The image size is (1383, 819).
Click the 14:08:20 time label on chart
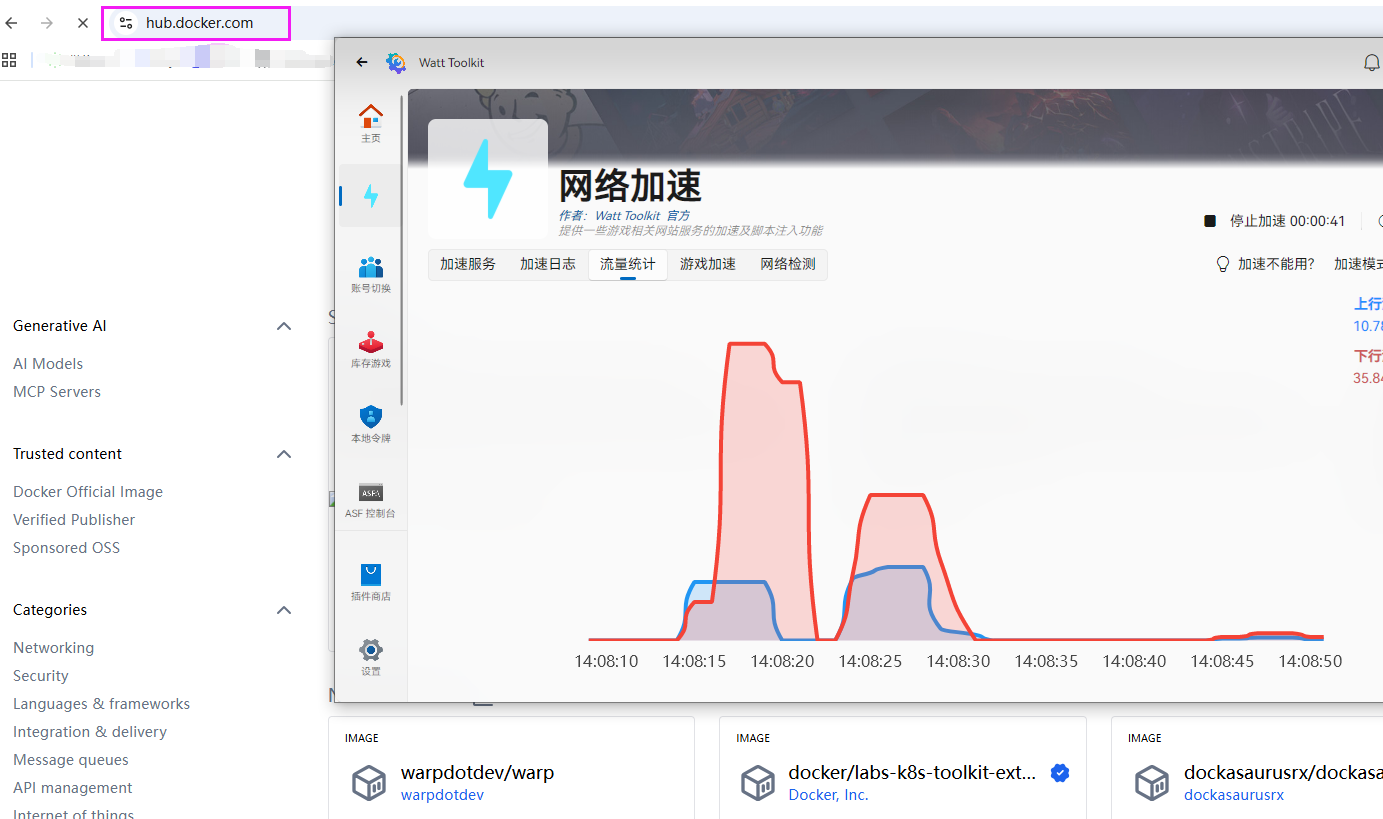(782, 661)
